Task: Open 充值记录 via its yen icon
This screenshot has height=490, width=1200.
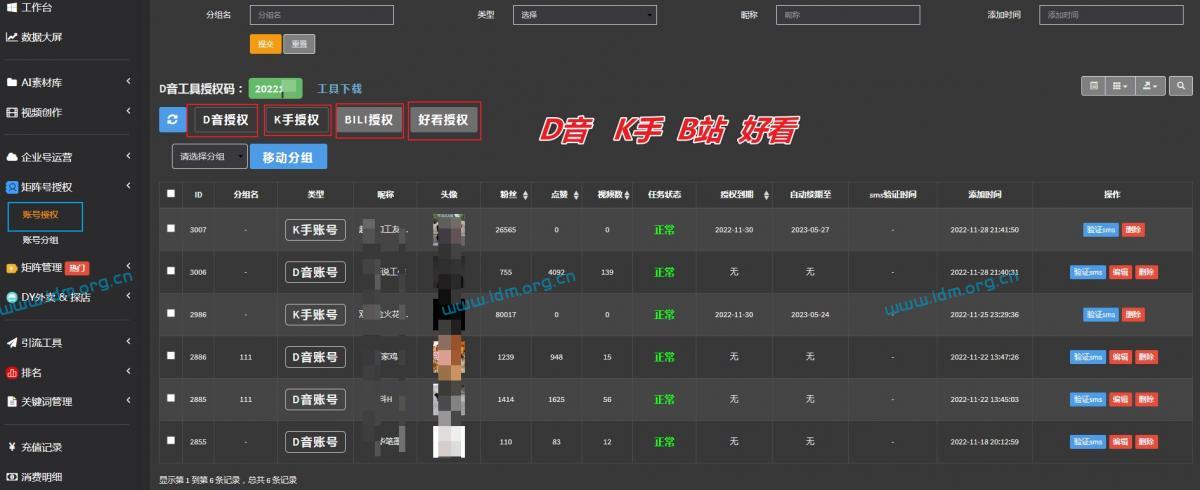Action: coord(12,447)
